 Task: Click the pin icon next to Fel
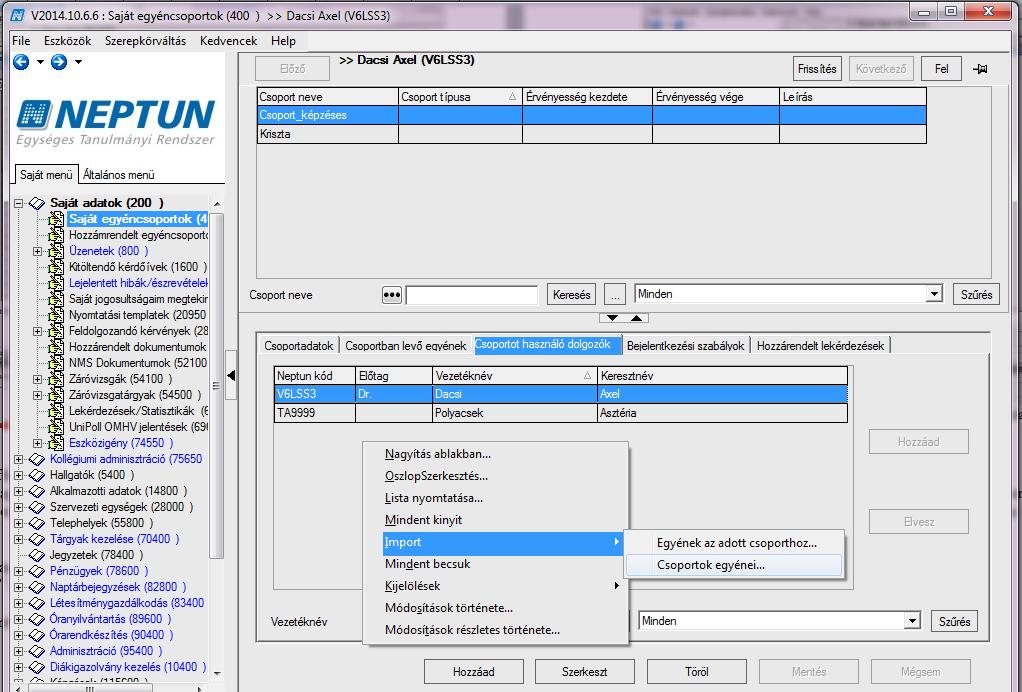pyautogui.click(x=980, y=68)
